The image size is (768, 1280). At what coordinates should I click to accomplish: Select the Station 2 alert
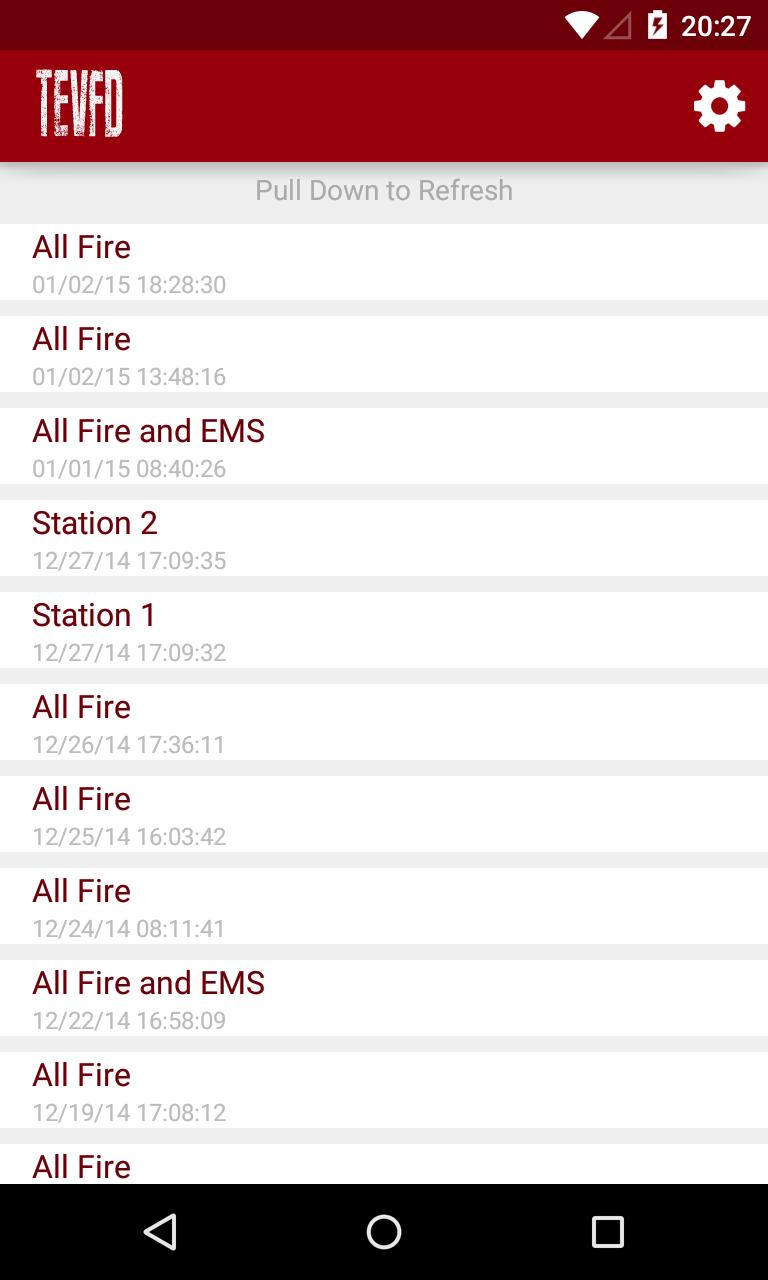384,538
